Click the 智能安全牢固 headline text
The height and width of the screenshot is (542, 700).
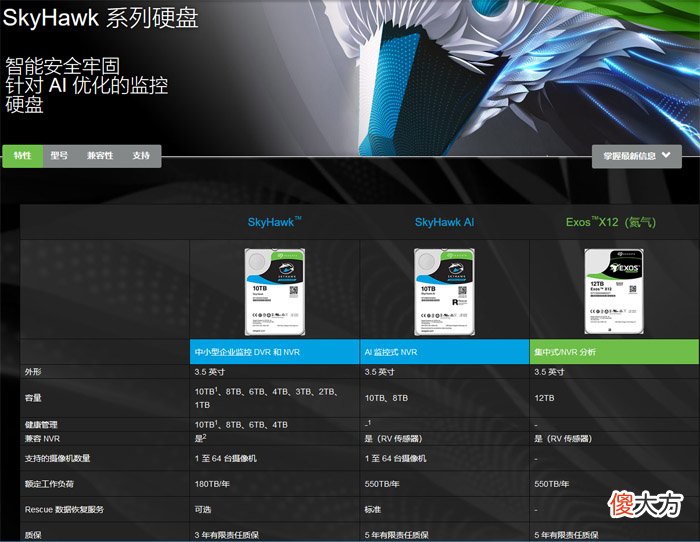point(62,66)
